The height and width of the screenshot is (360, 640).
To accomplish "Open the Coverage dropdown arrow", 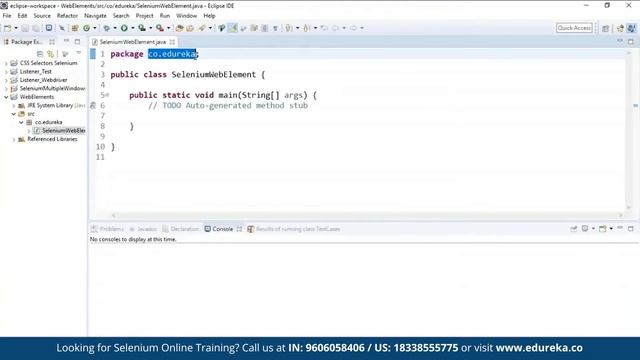I will [x=150, y=28].
